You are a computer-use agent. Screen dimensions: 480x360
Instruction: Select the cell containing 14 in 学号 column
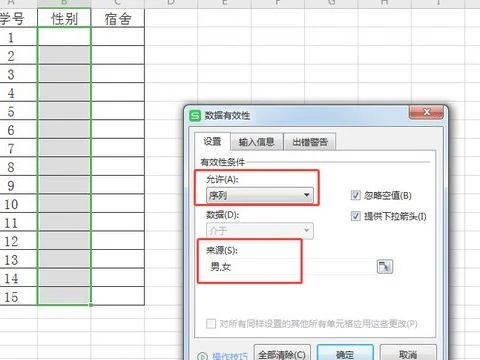pos(18,278)
